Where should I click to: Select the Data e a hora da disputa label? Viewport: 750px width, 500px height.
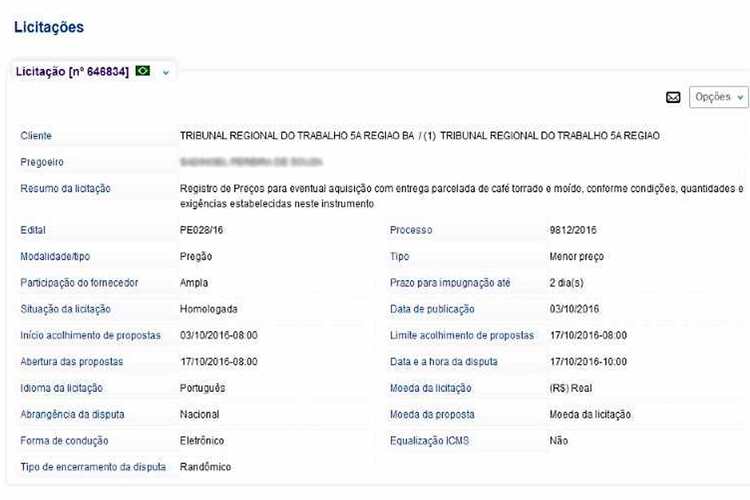(443, 361)
